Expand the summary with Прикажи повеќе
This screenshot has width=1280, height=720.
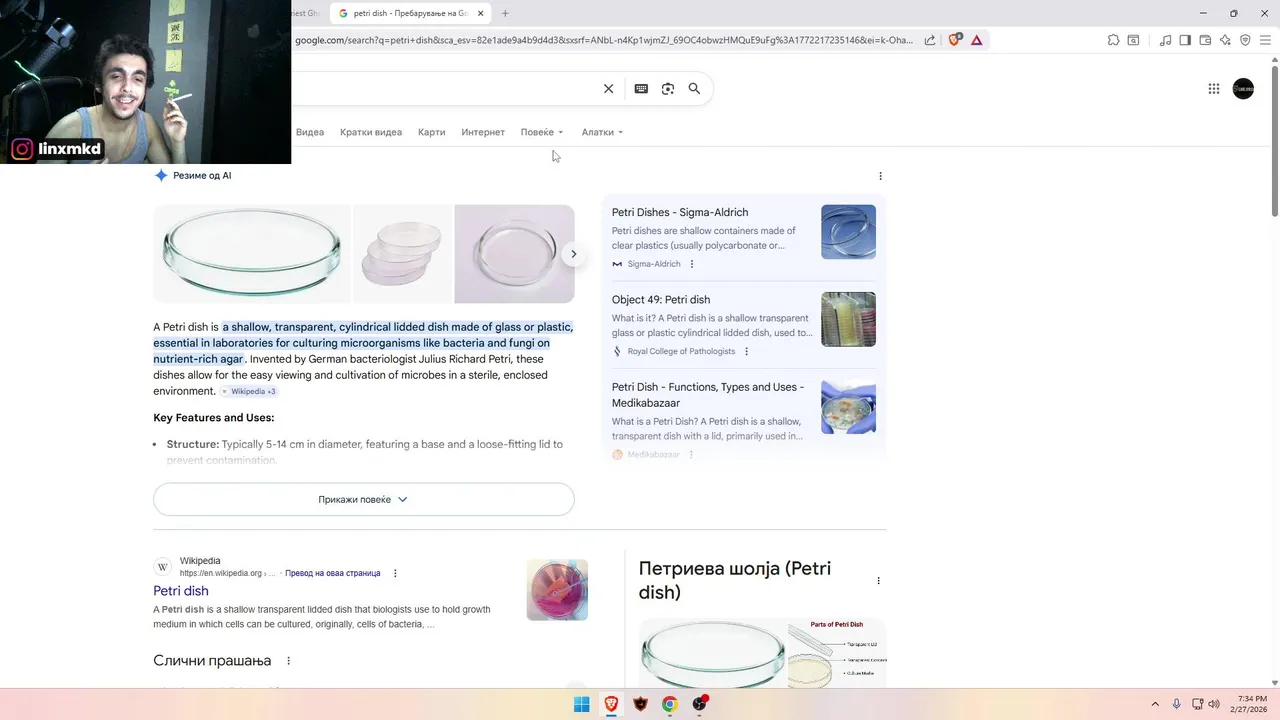tap(364, 499)
